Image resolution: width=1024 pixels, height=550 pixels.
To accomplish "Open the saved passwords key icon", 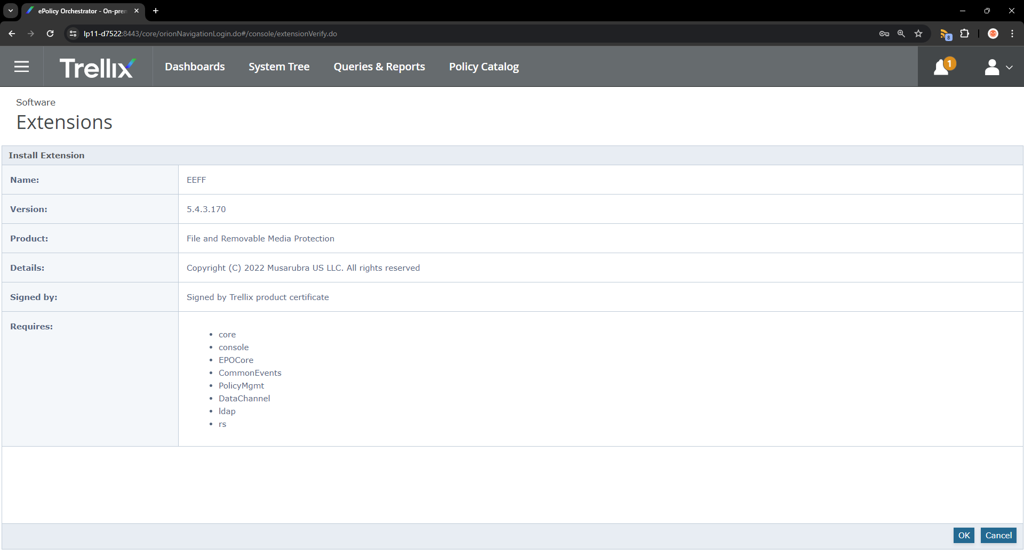I will (x=884, y=33).
